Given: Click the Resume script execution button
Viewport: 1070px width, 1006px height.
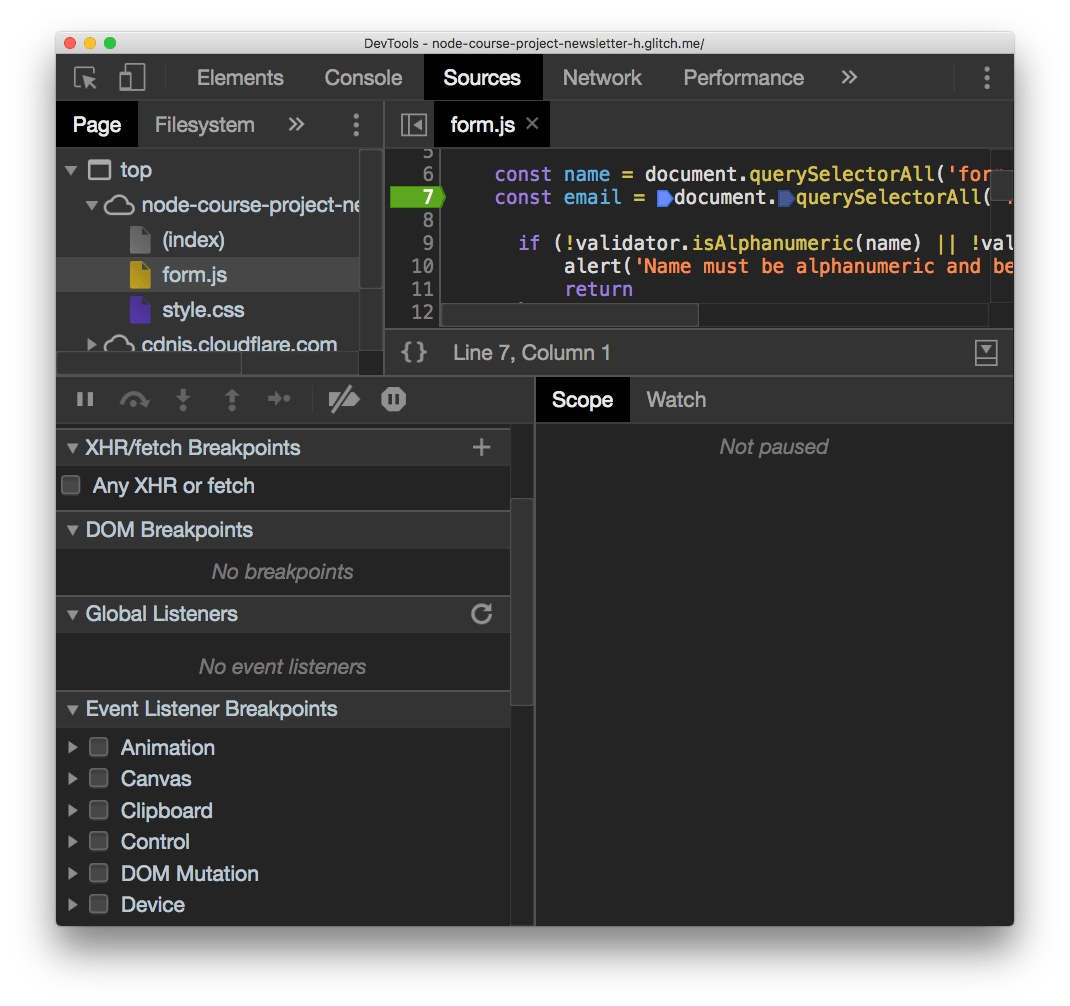Looking at the screenshot, I should point(85,399).
